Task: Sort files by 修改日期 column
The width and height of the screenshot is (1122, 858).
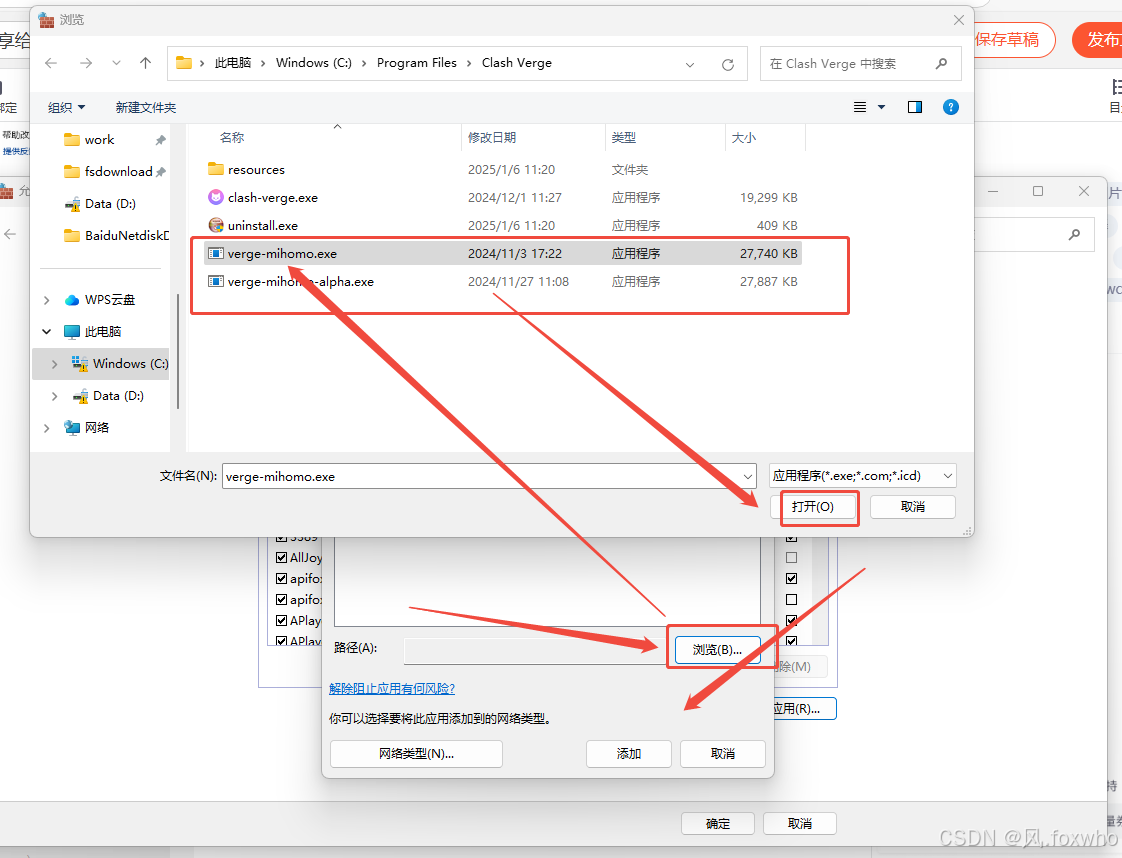Action: coord(492,137)
